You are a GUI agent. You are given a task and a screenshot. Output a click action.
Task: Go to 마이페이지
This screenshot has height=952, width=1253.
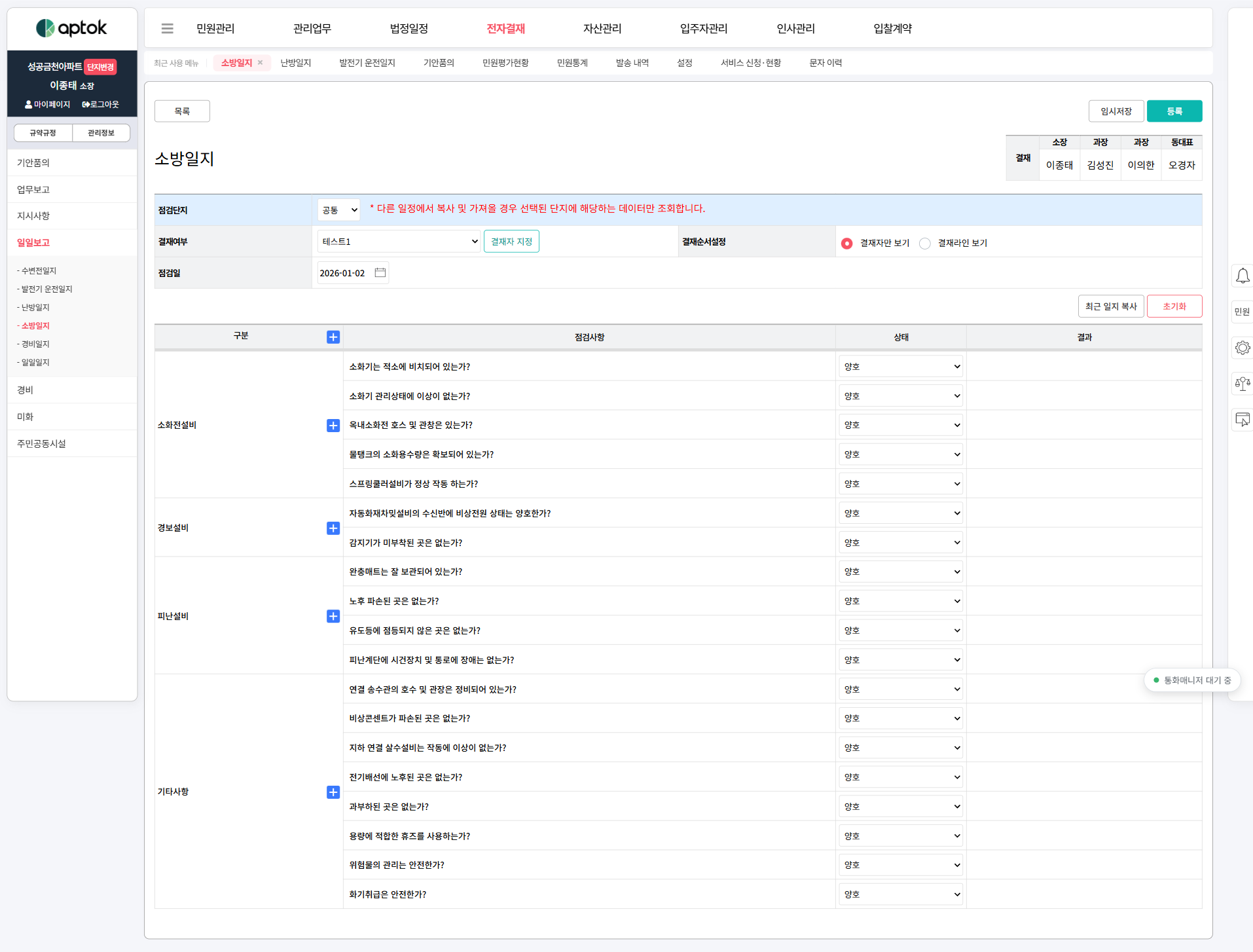(x=47, y=105)
